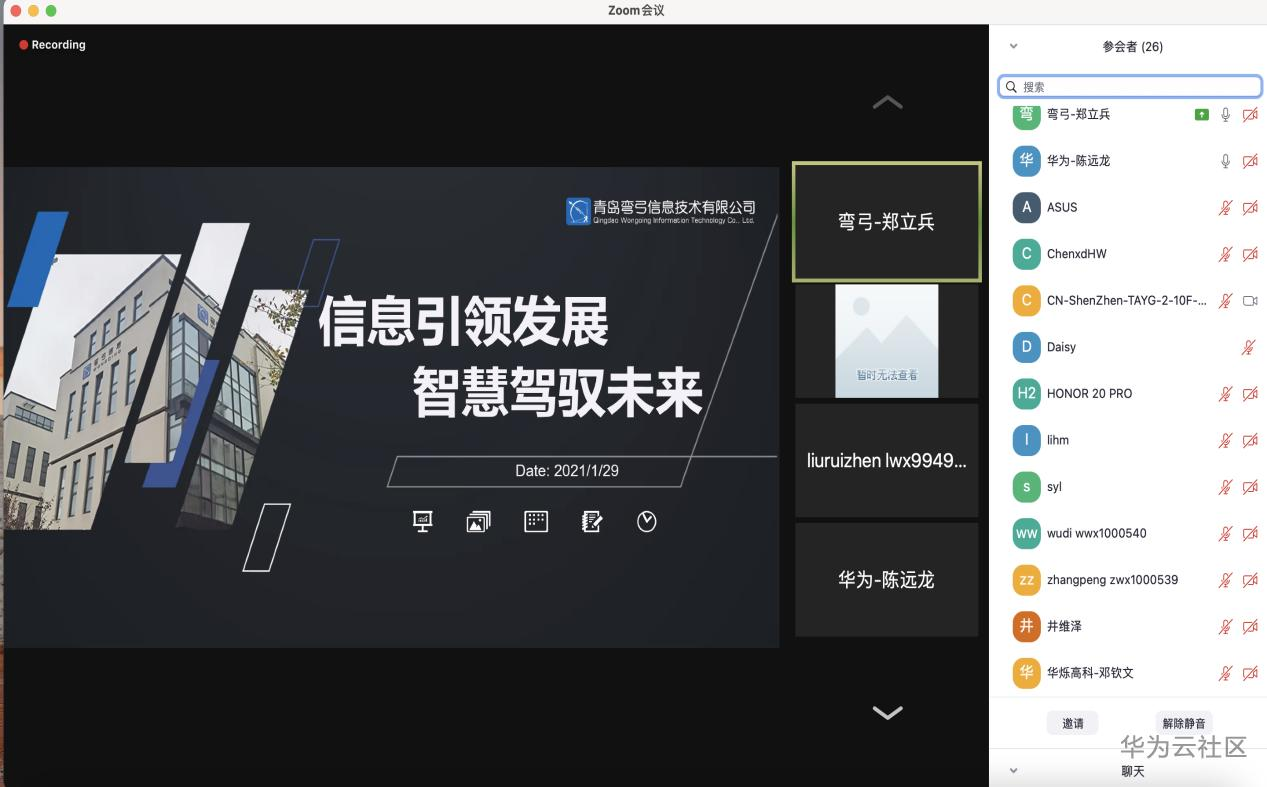This screenshot has width=1267, height=787.
Task: Click muted mic icon for CN-ShenZhen-TAYG
Action: pos(1225,300)
